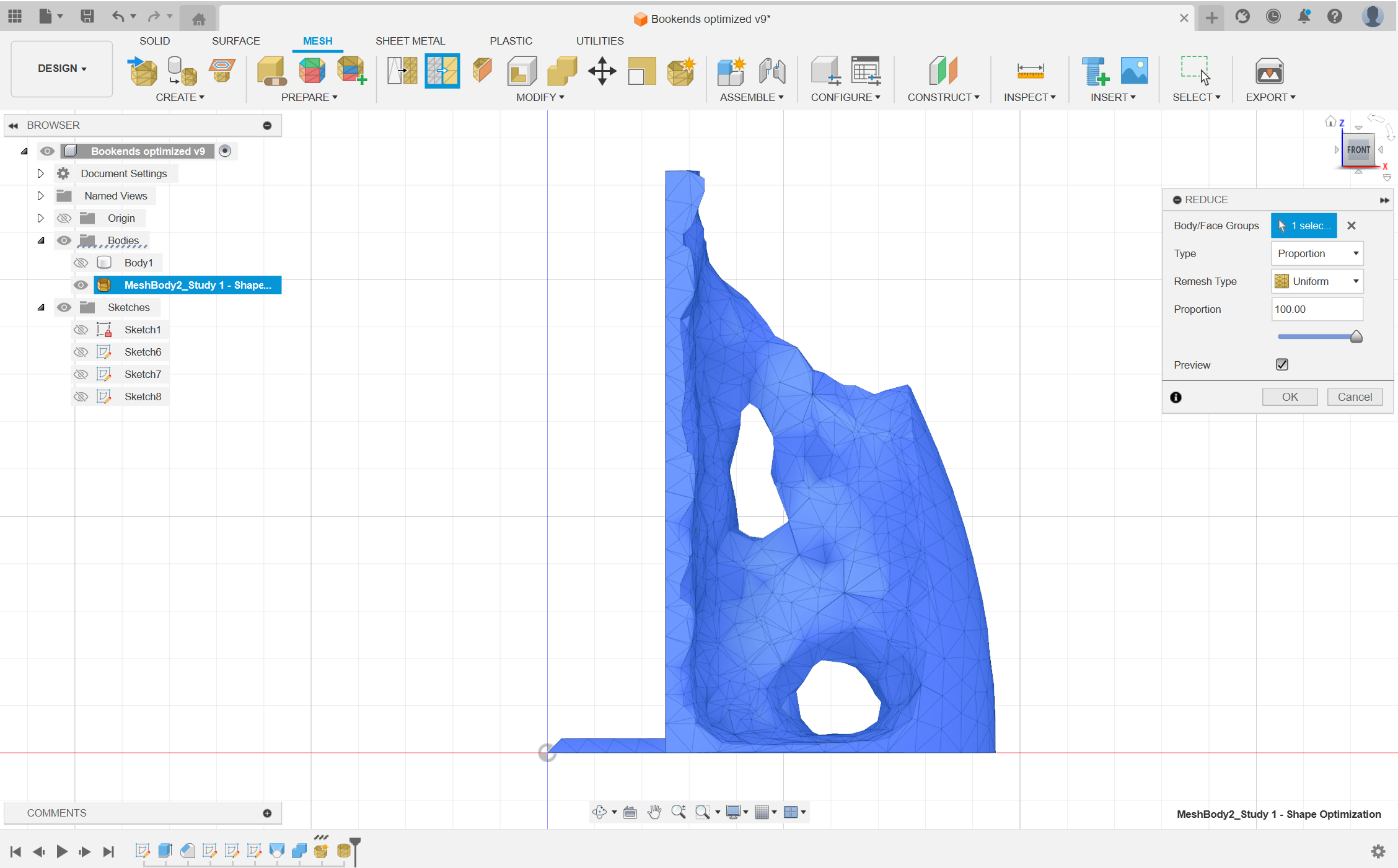Click Cancel in the Reduce dialog

coord(1355,397)
